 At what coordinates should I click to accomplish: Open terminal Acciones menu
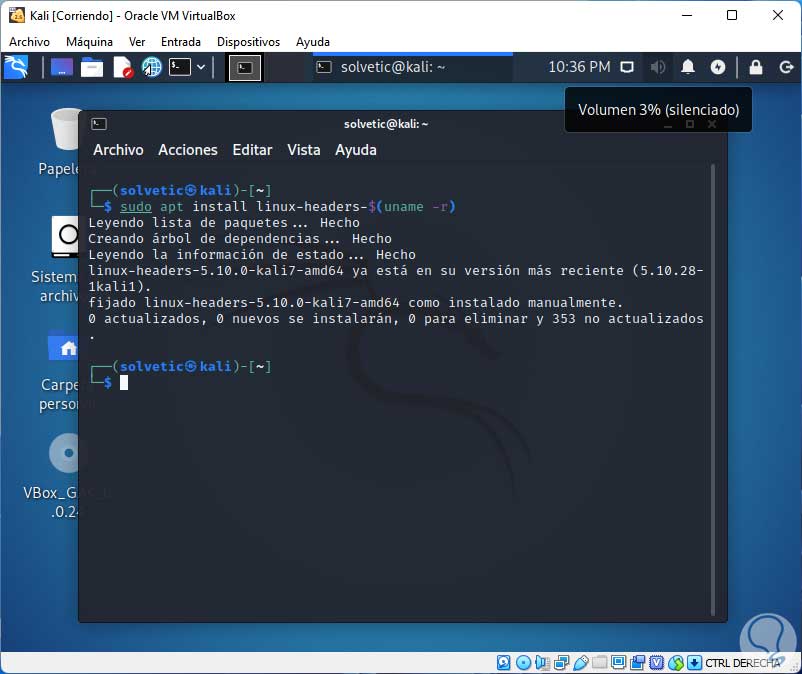click(188, 150)
